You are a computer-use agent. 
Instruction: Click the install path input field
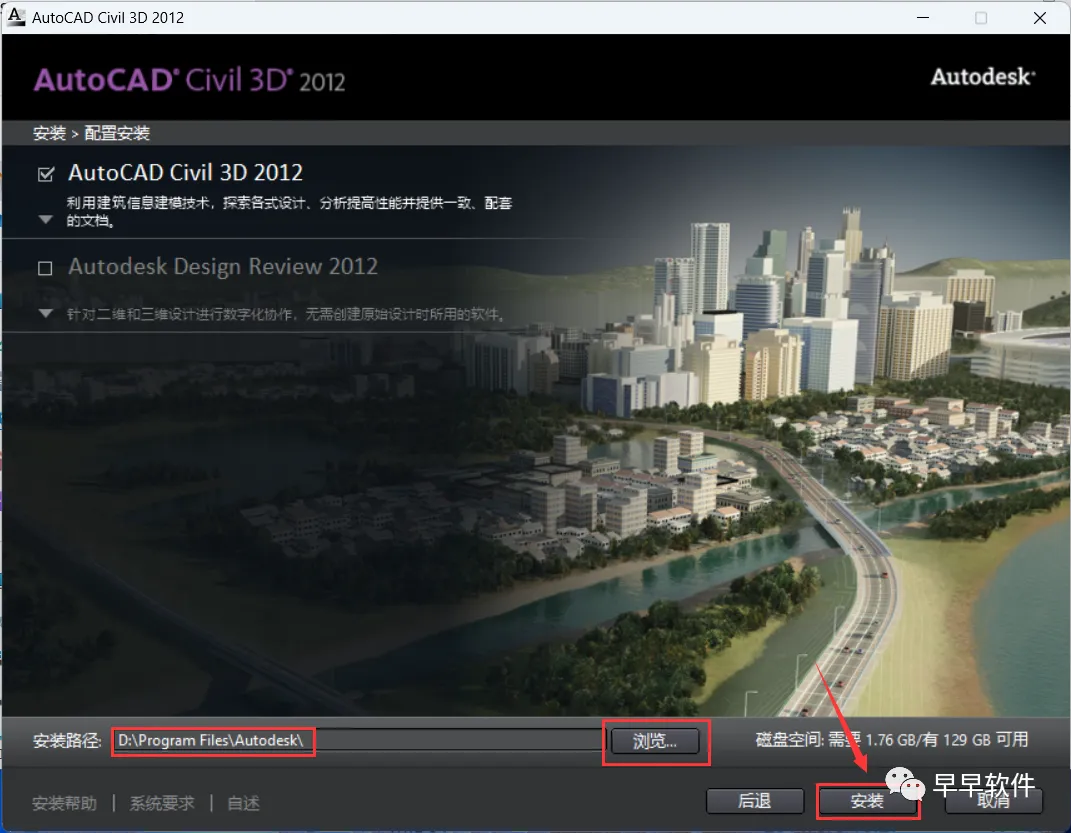359,741
